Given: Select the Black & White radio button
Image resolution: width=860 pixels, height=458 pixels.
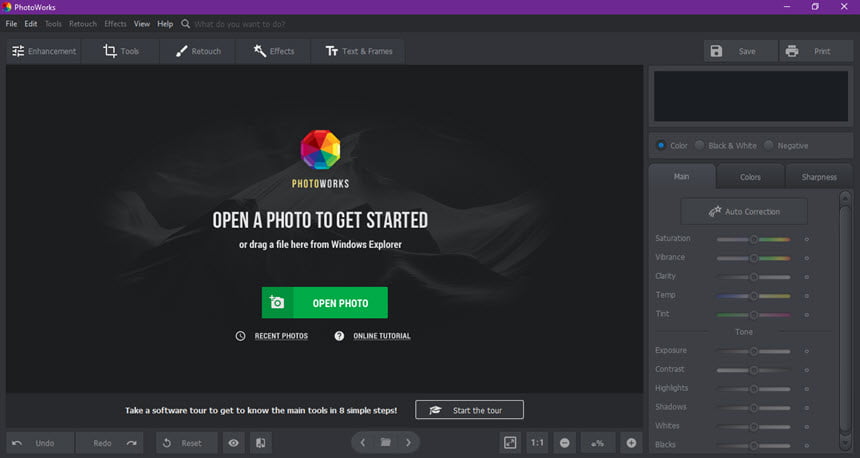Looking at the screenshot, I should point(699,145).
